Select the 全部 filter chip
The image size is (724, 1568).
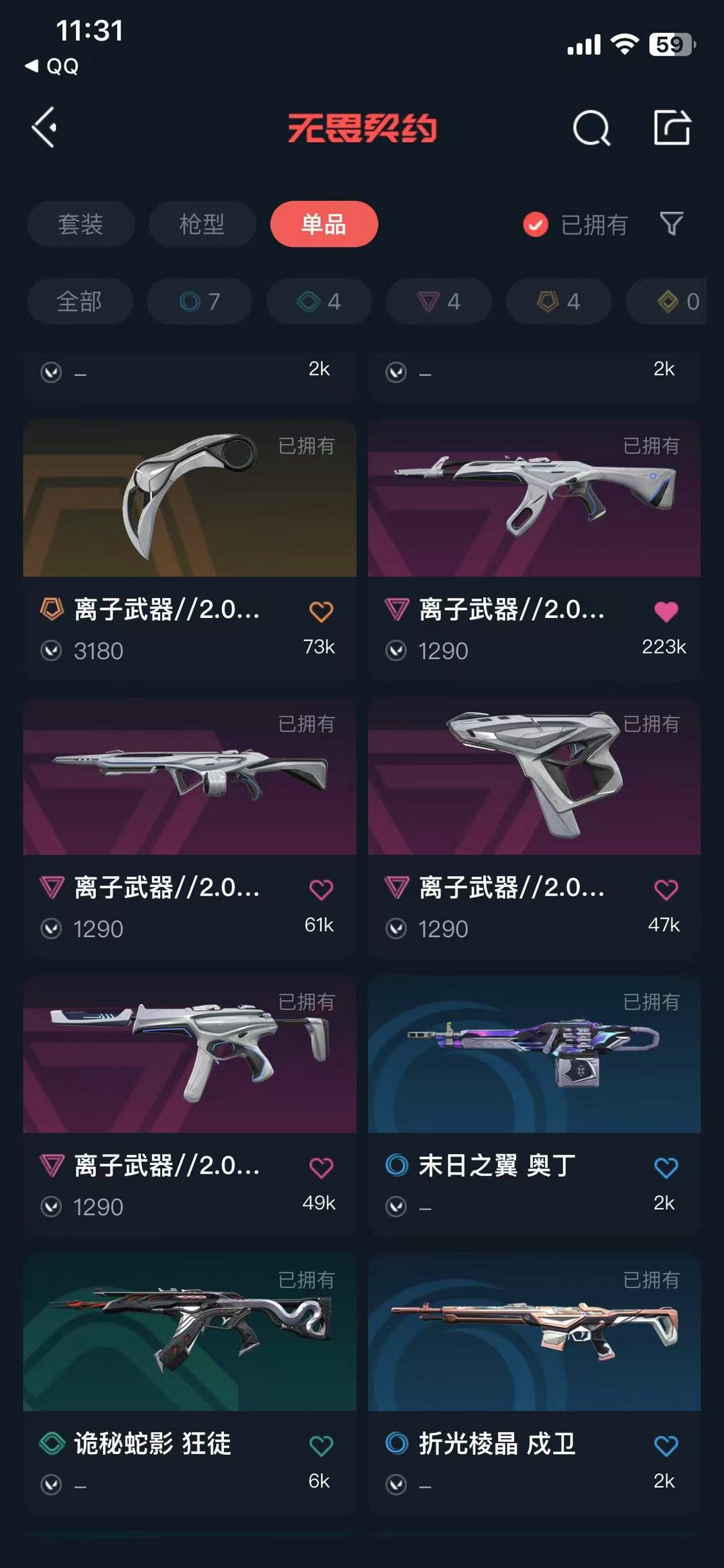coord(80,302)
